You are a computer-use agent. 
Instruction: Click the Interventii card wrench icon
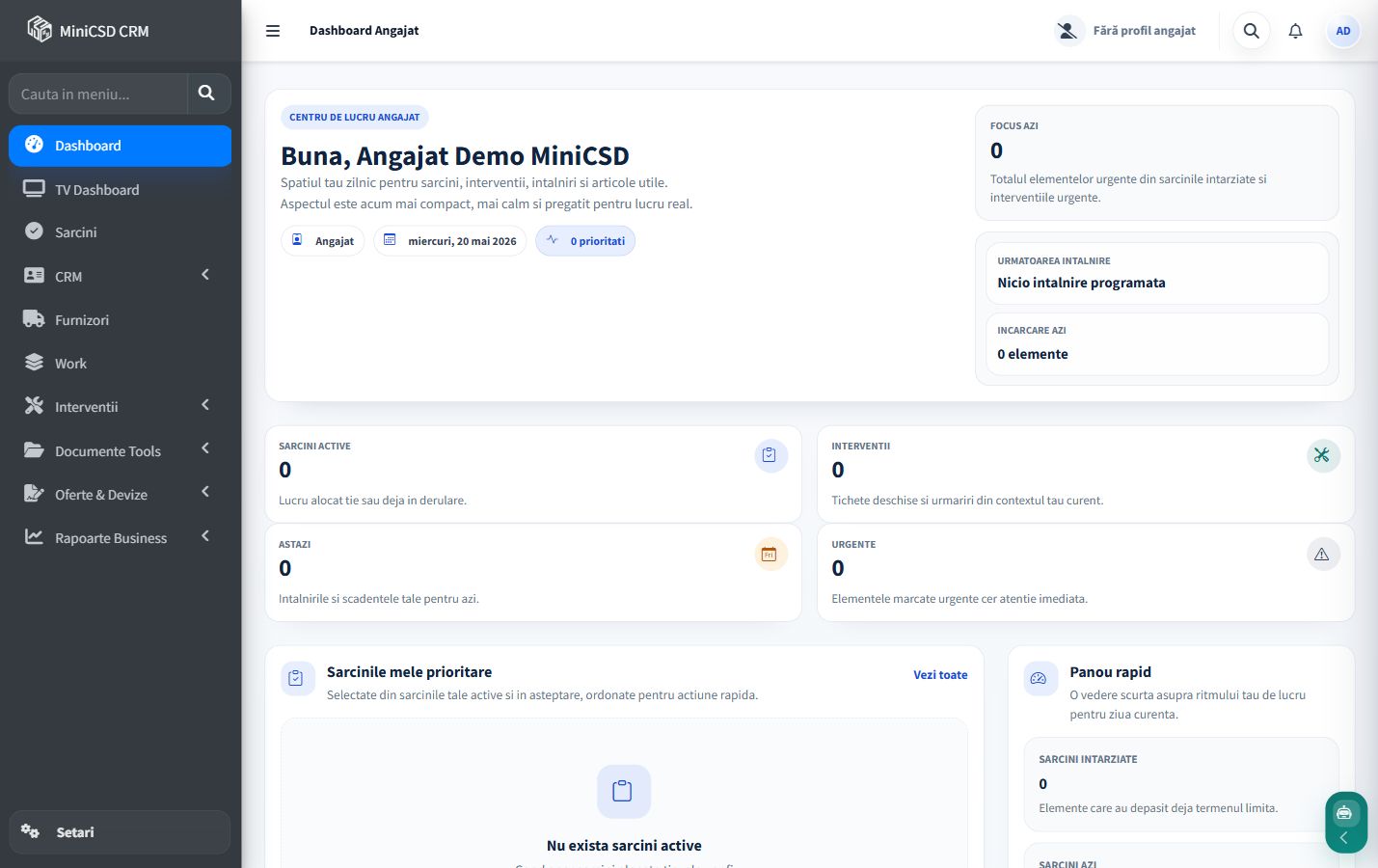click(1322, 455)
